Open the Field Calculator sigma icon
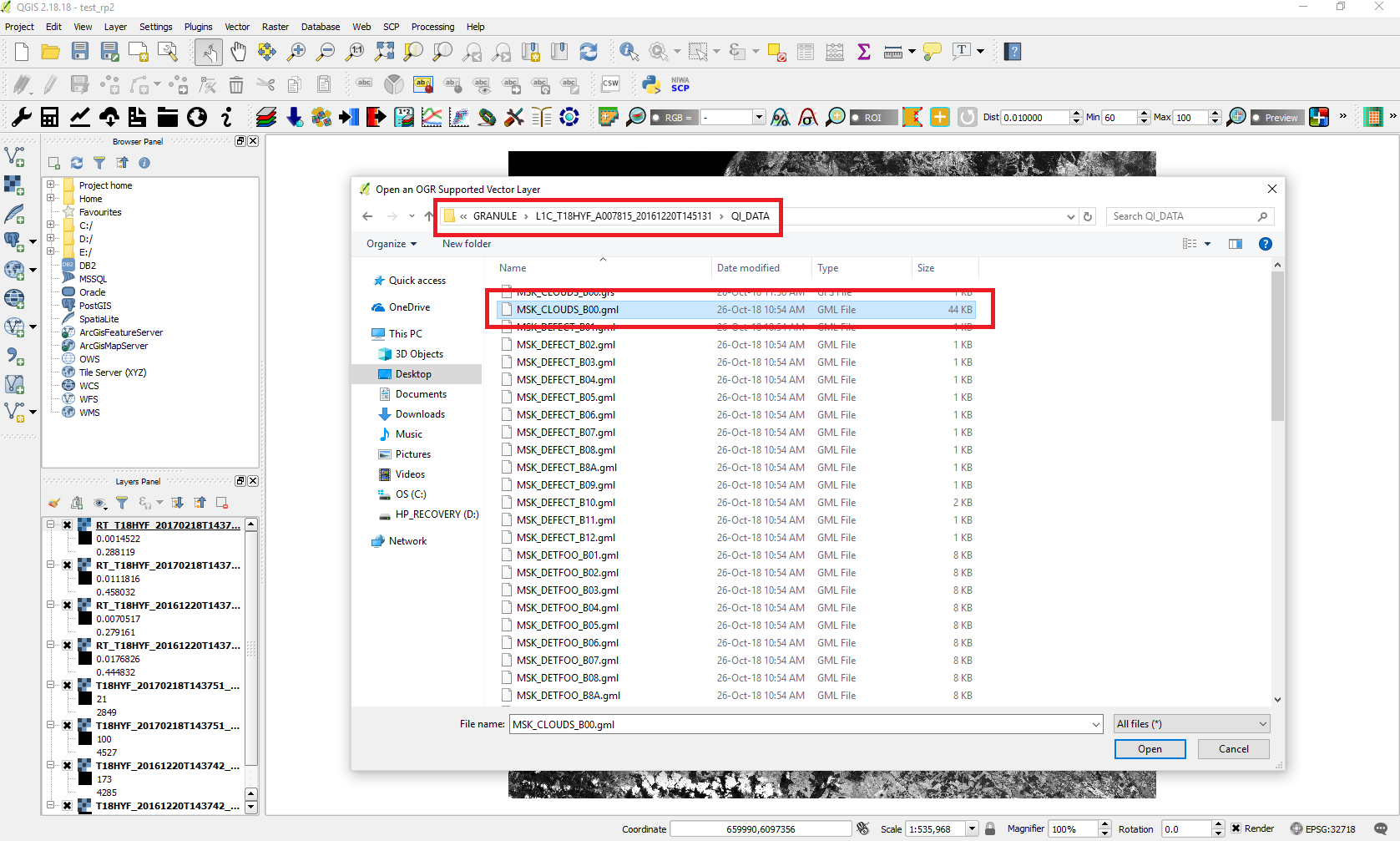 pyautogui.click(x=864, y=52)
